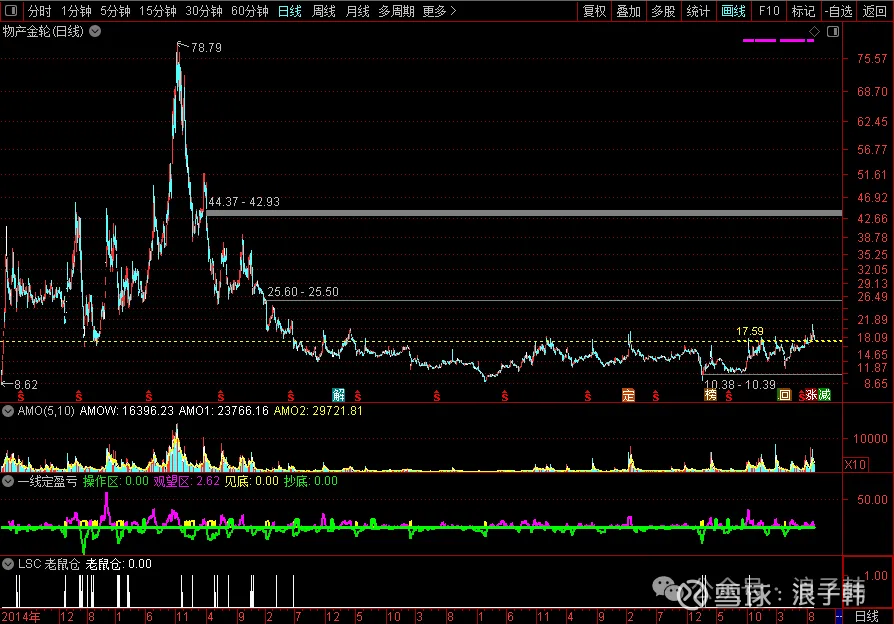Click the 解 event marker icon
894x624 pixels.
tap(339, 395)
